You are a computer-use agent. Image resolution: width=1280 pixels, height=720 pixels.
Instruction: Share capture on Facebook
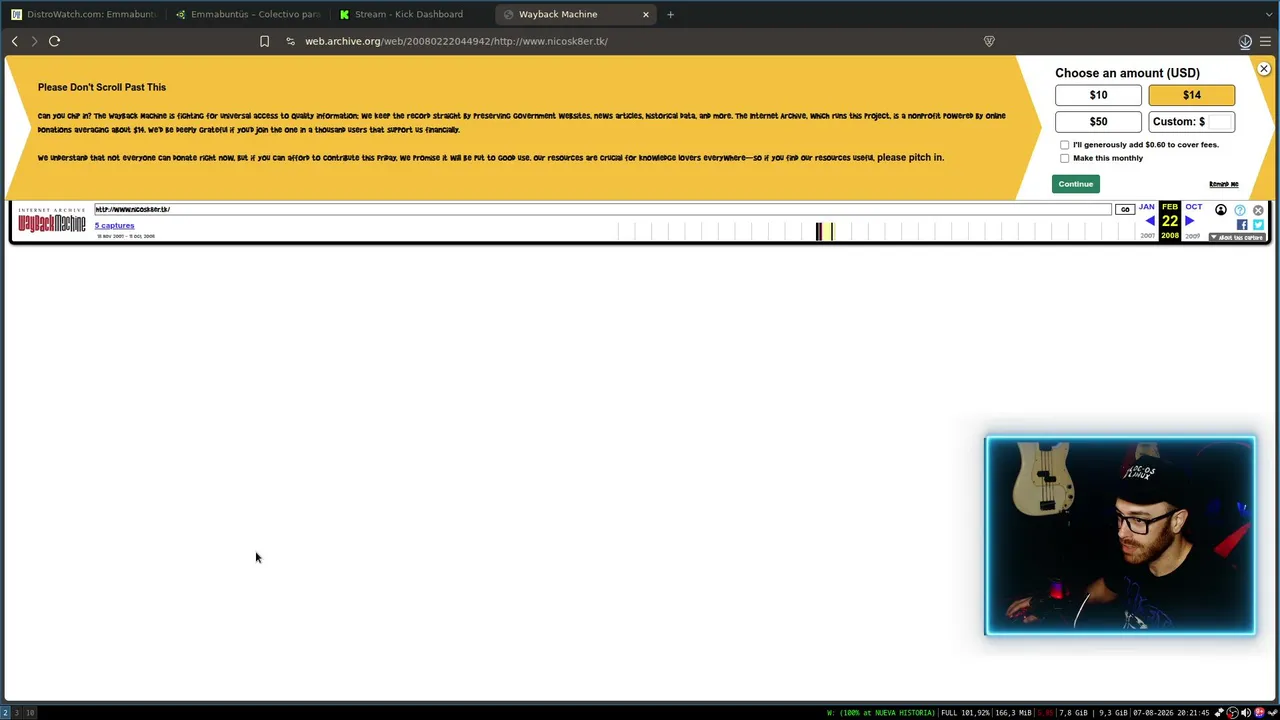(x=1242, y=225)
